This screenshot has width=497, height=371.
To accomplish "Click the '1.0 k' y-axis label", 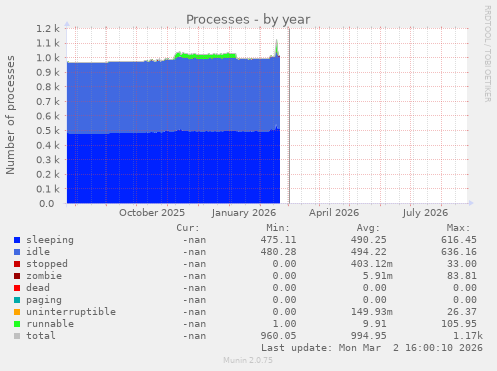I will pos(48,58).
